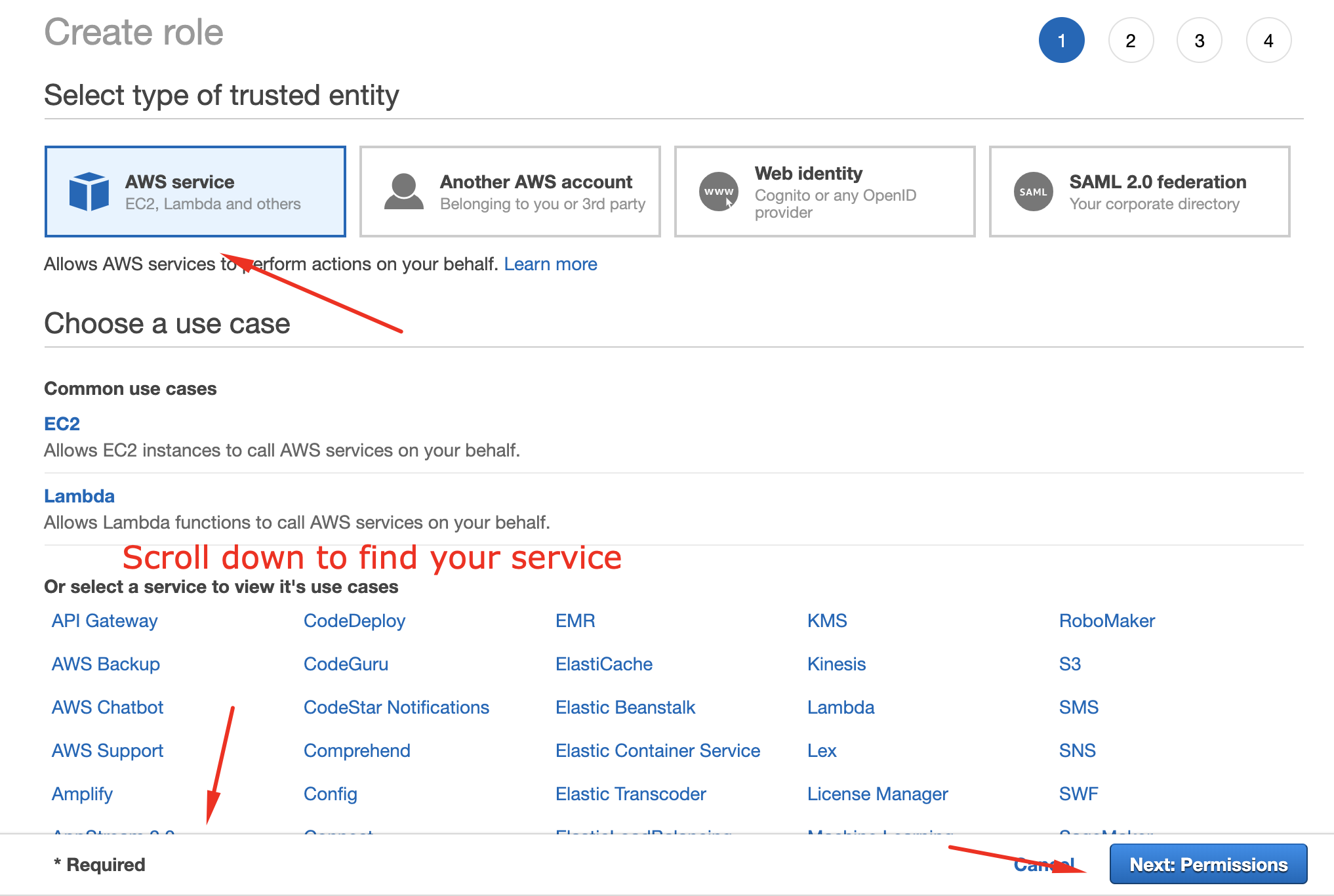1334x896 pixels.
Task: Choose the Another AWS account card
Action: click(x=510, y=192)
